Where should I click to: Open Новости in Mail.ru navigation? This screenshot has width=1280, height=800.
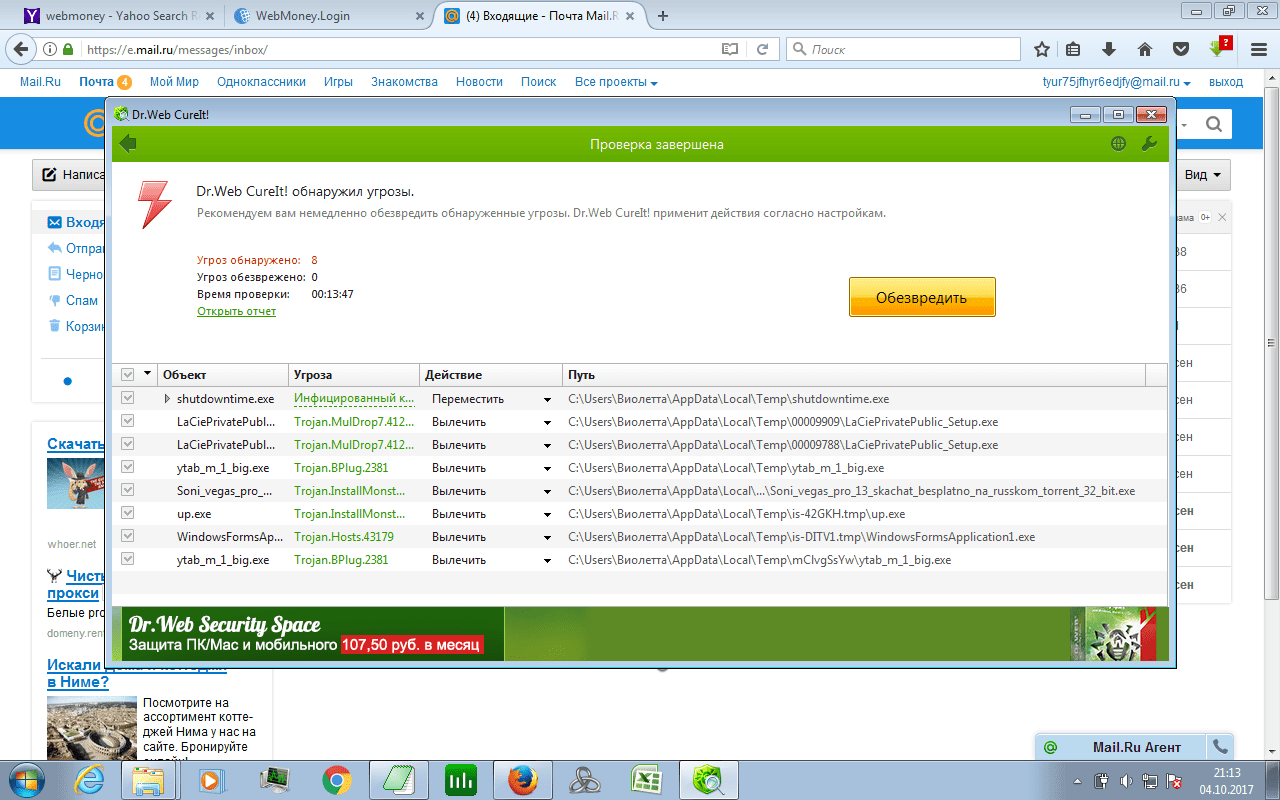click(x=479, y=82)
